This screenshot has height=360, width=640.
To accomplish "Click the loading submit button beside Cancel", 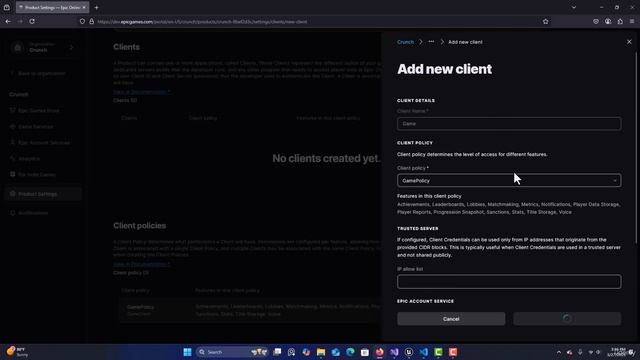I will (x=567, y=319).
